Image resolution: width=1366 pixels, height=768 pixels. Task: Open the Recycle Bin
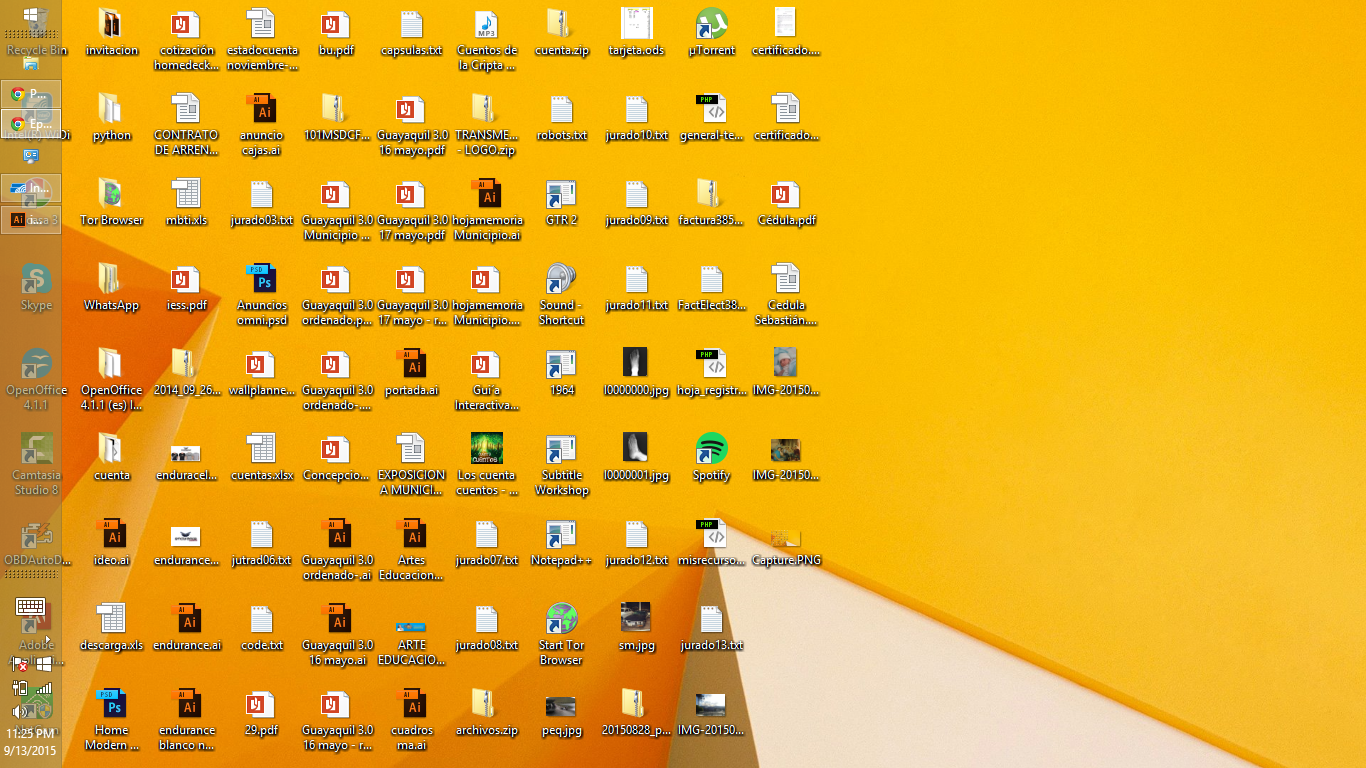click(x=37, y=31)
